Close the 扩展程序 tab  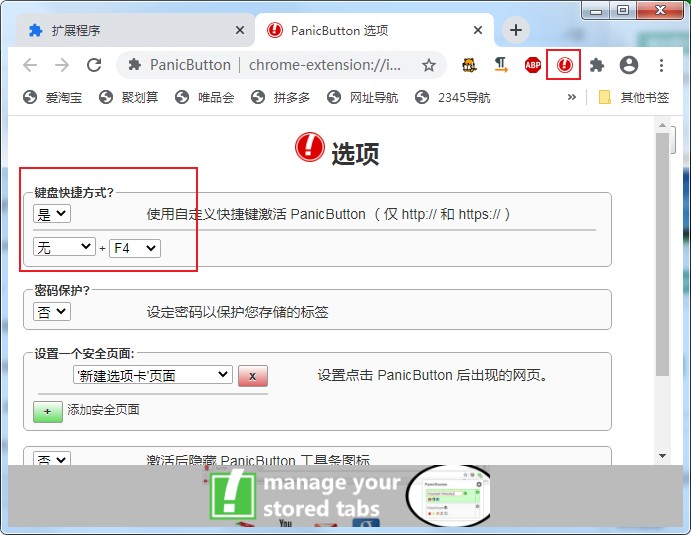pos(240,30)
